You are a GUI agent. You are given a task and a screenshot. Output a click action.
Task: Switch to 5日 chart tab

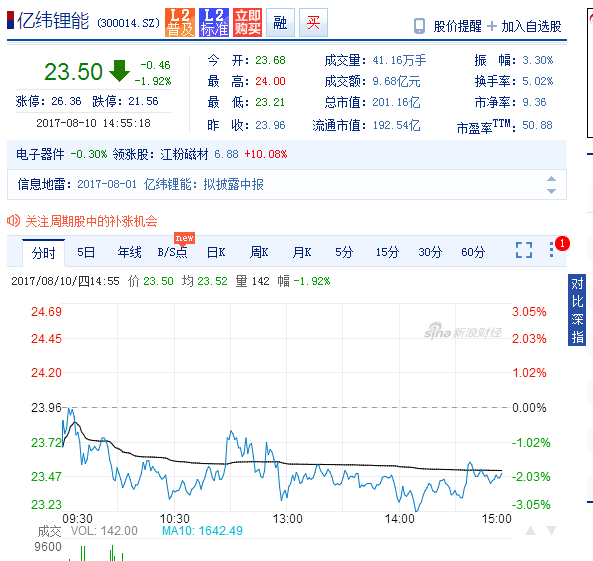[x=86, y=252]
